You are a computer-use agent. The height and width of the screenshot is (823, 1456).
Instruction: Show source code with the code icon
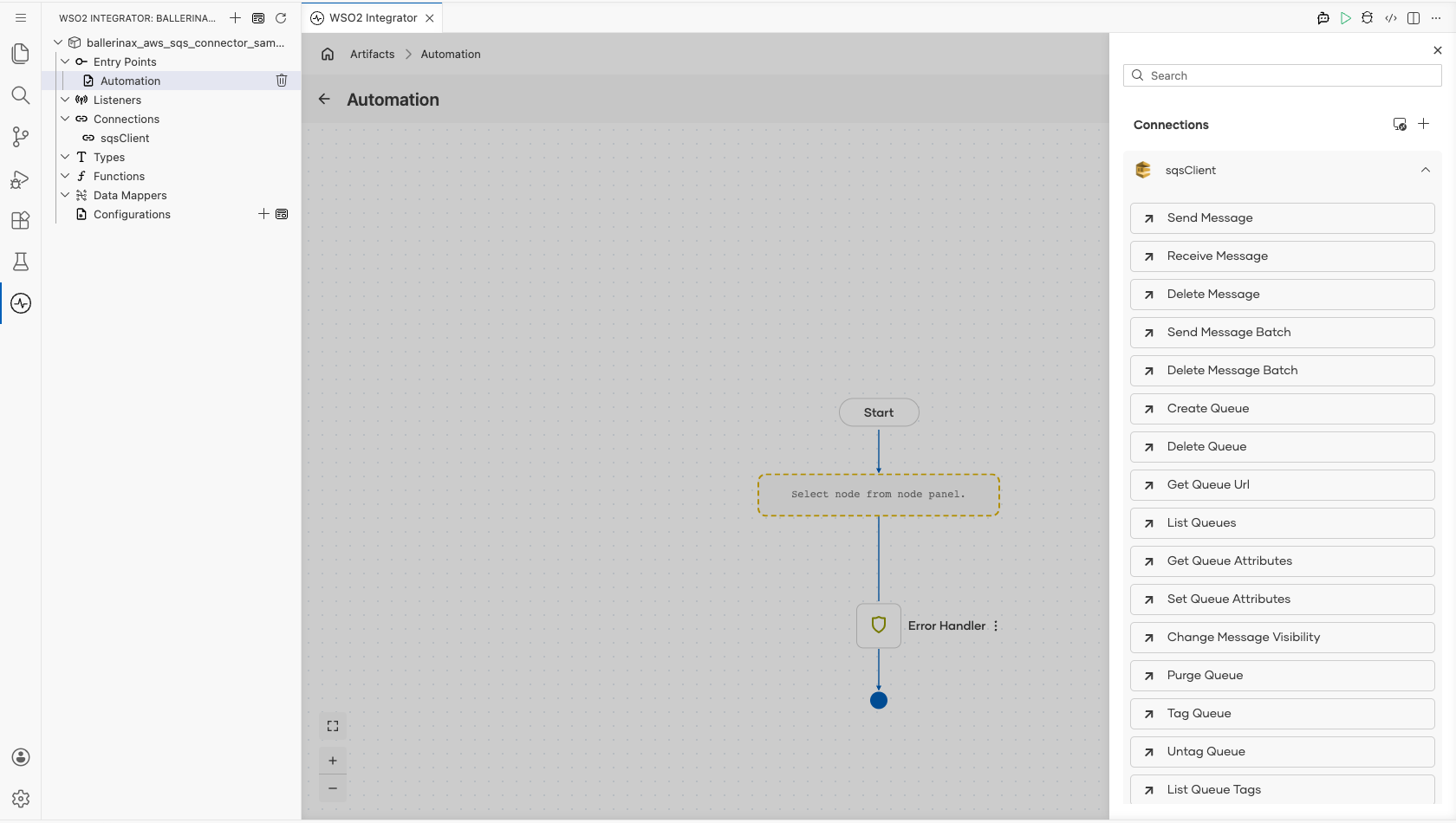coord(1391,17)
